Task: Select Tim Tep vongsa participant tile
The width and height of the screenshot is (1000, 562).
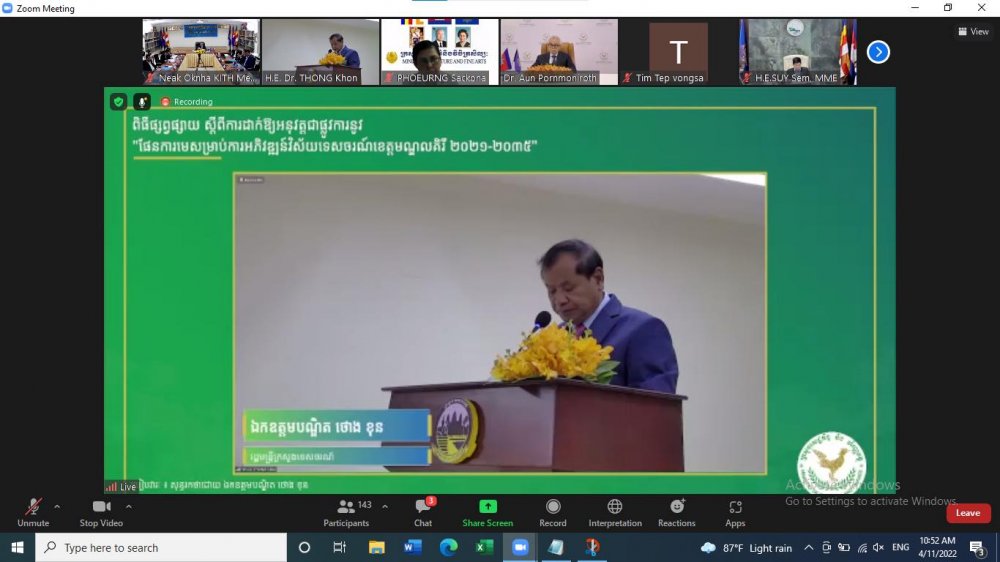Action: pos(678,52)
